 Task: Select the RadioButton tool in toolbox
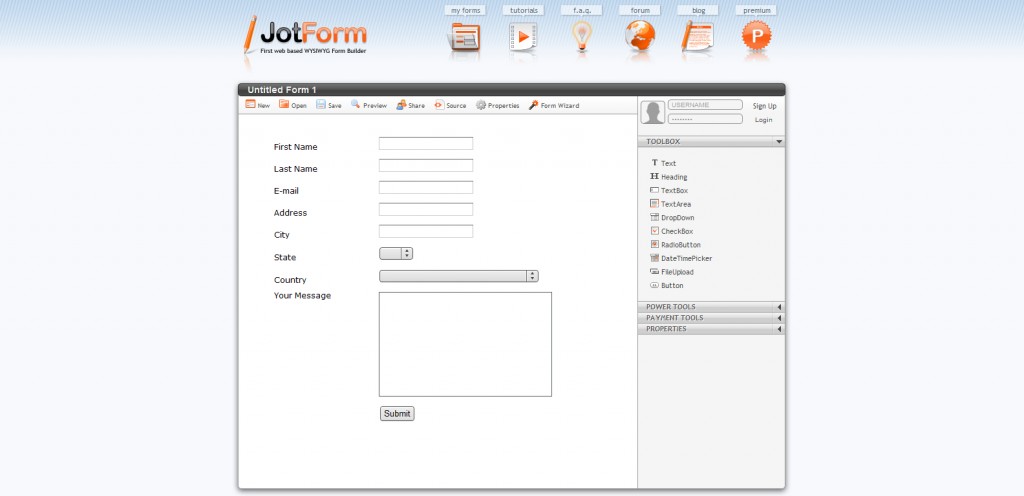pos(679,245)
